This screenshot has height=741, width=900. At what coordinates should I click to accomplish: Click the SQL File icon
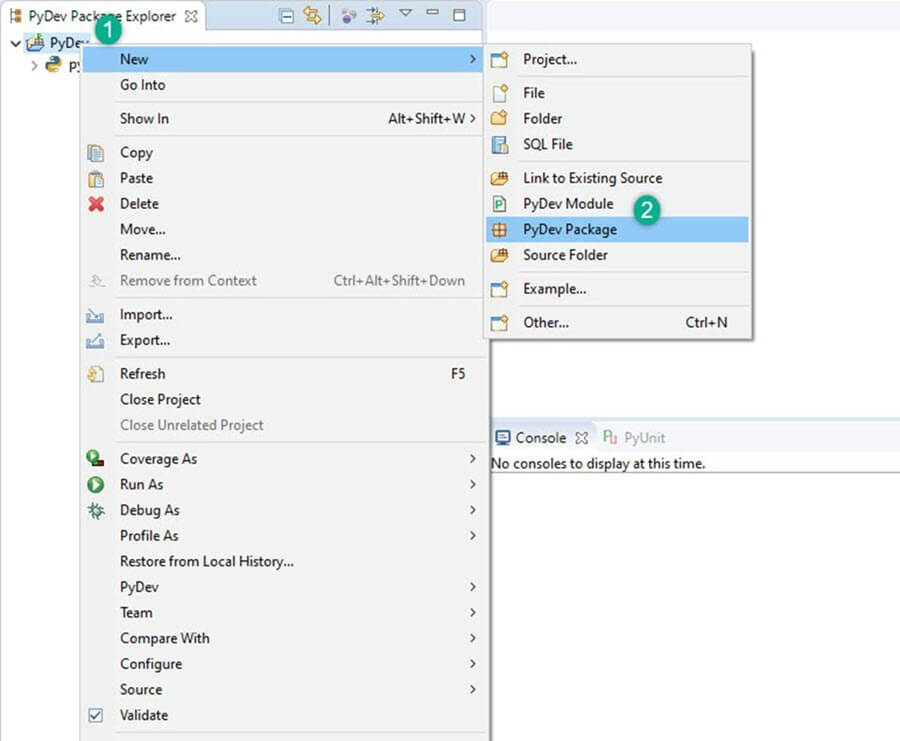pos(501,144)
